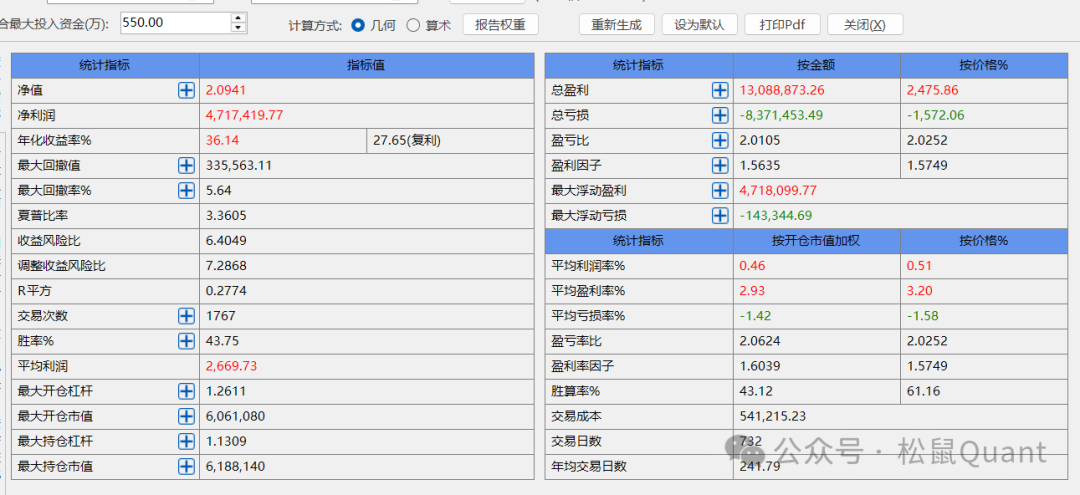
Task: Open details for 最大回撤值 plus icon
Action: 186,165
